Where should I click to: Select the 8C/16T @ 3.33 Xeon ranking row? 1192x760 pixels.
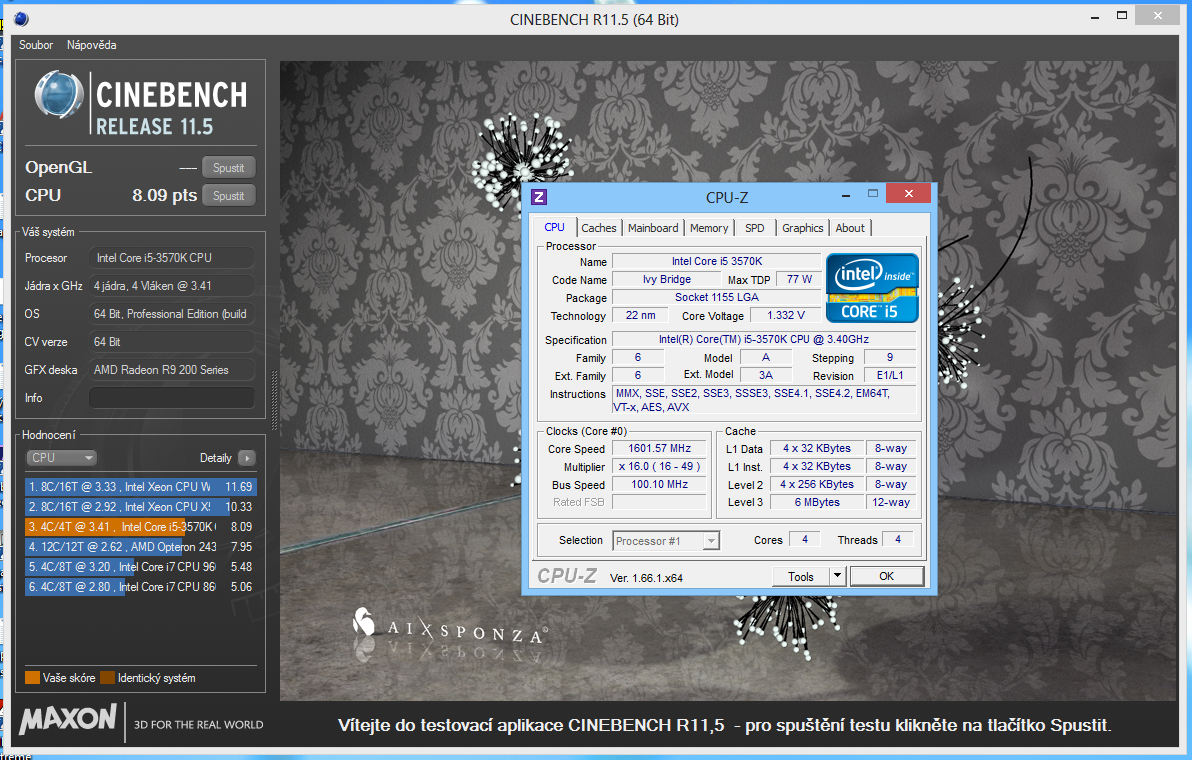click(141, 486)
